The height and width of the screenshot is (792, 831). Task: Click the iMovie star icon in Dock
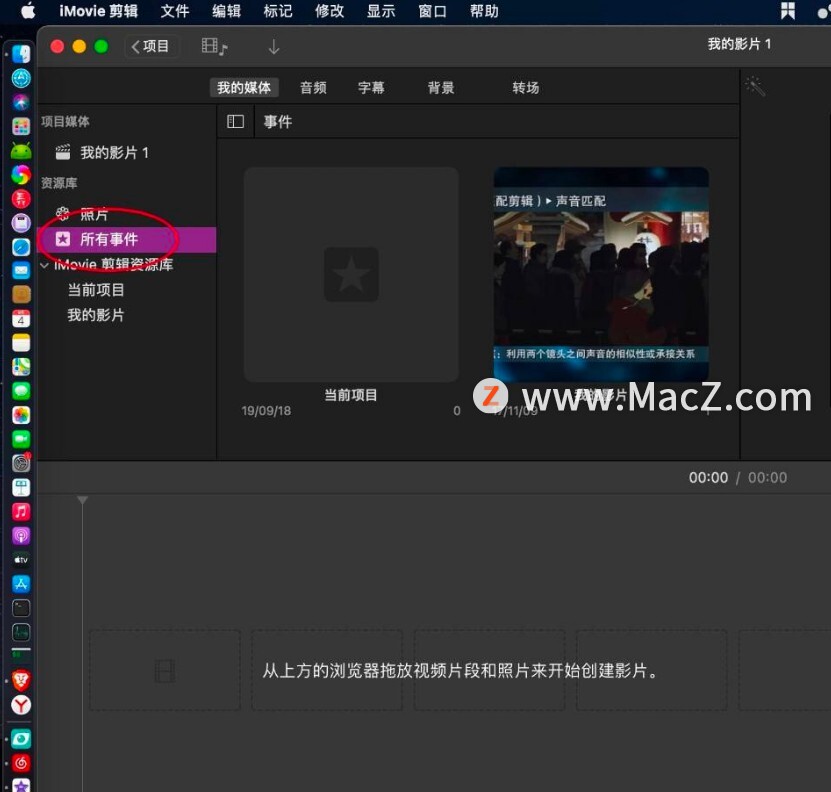click(x=21, y=785)
